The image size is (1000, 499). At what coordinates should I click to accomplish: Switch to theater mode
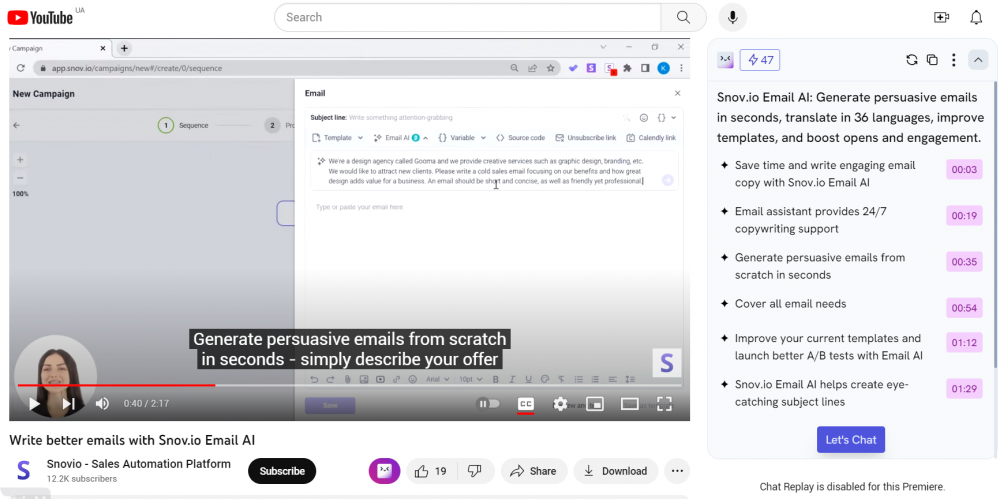point(629,404)
